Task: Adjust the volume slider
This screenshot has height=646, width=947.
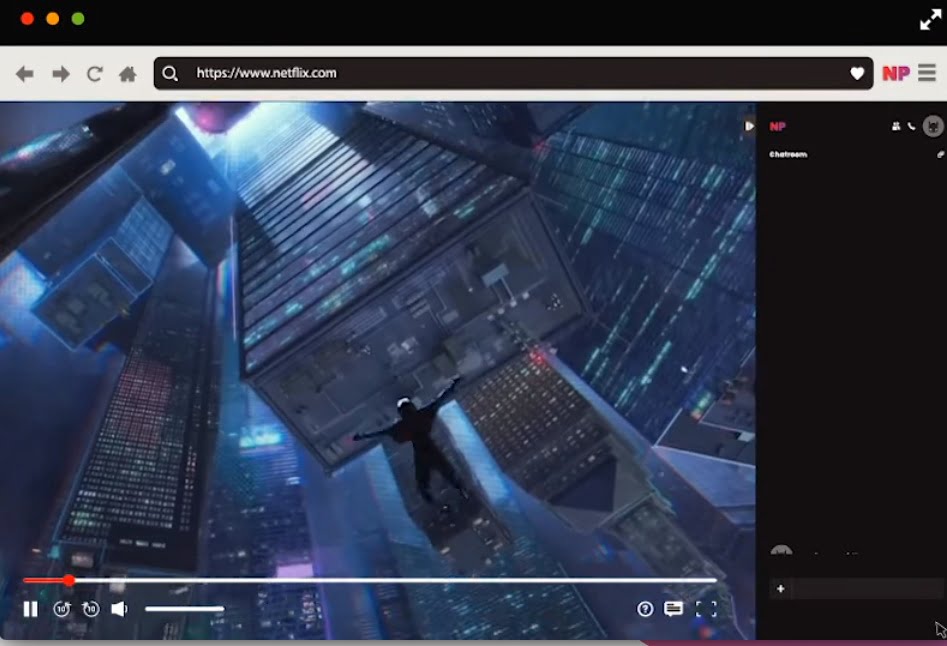Action: pyautogui.click(x=185, y=609)
